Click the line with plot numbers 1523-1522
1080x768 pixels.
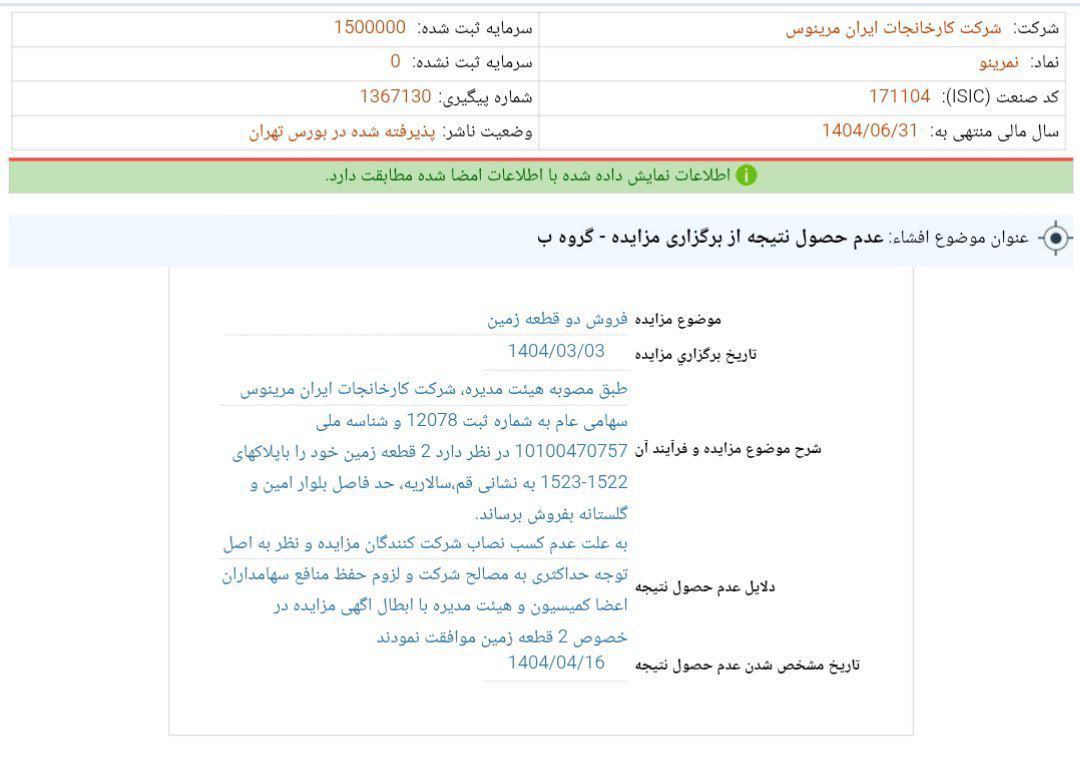(x=439, y=483)
